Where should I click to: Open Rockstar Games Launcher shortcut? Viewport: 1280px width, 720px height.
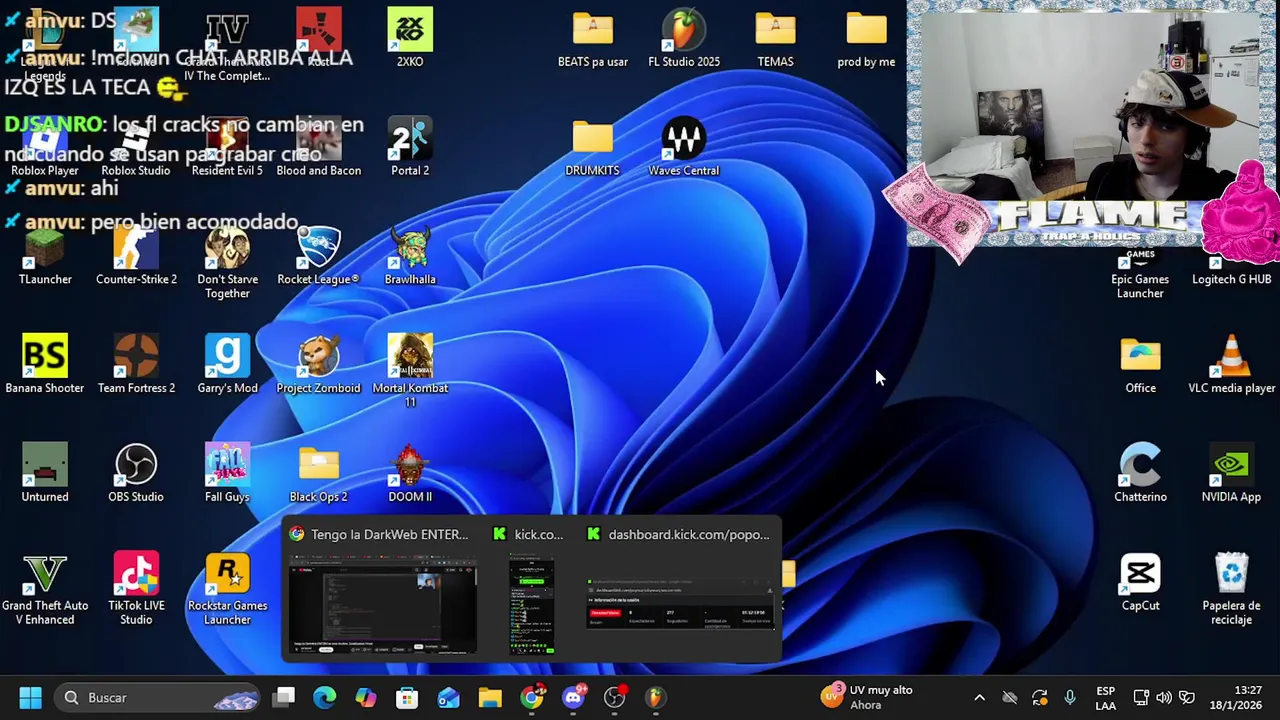pyautogui.click(x=227, y=590)
